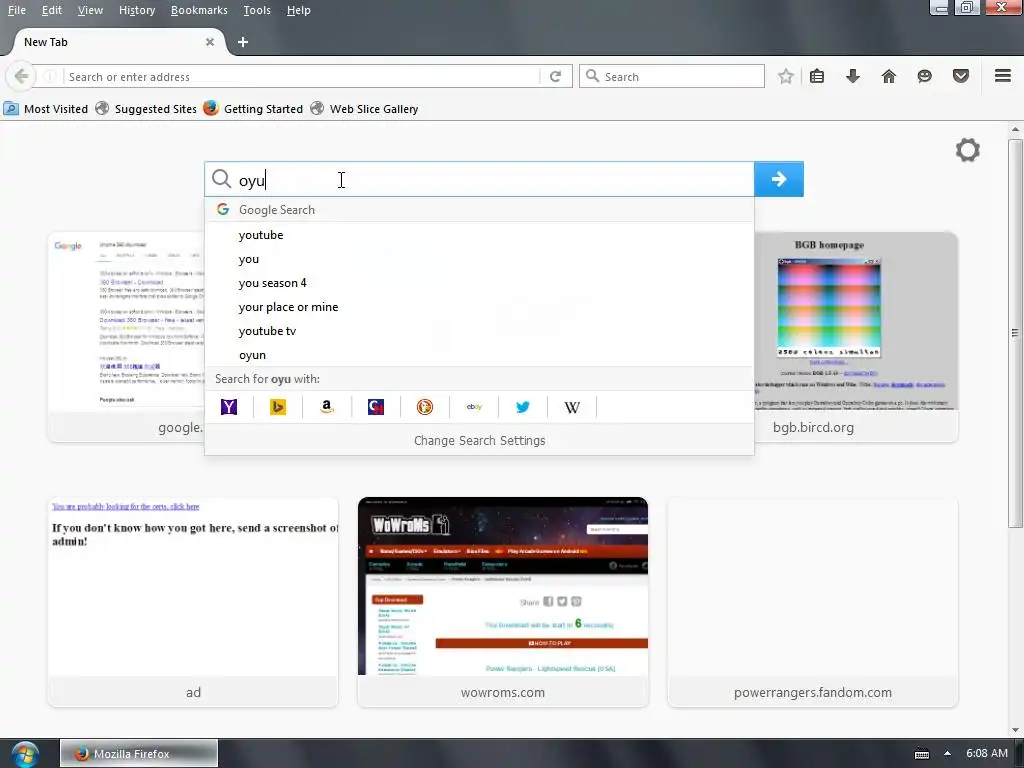Go to home page icon
The height and width of the screenshot is (768, 1024).
pyautogui.click(x=888, y=76)
